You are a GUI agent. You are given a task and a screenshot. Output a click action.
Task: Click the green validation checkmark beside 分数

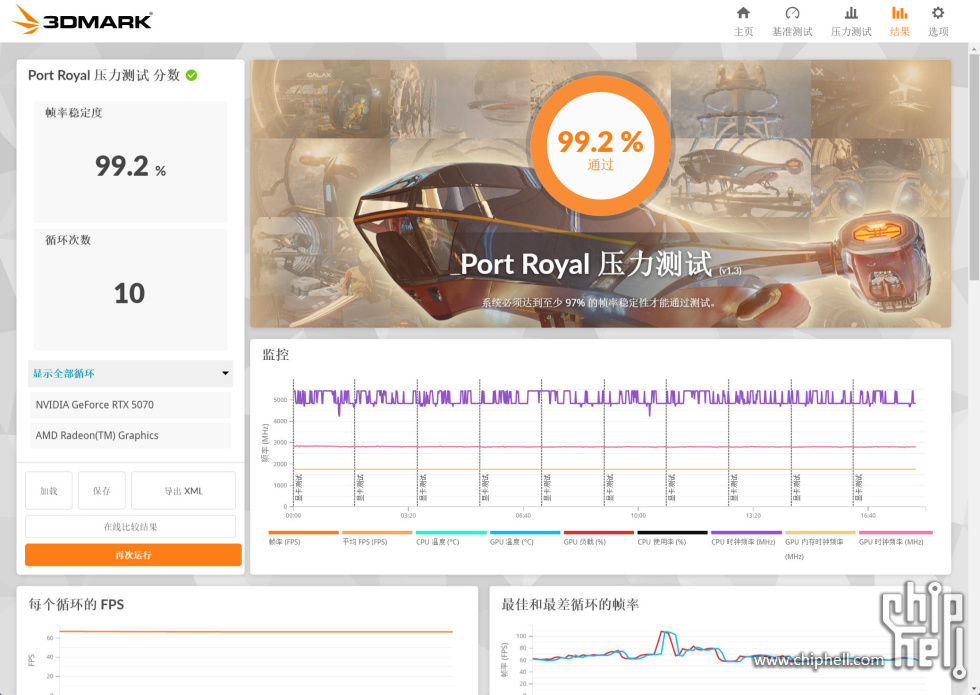click(x=191, y=75)
